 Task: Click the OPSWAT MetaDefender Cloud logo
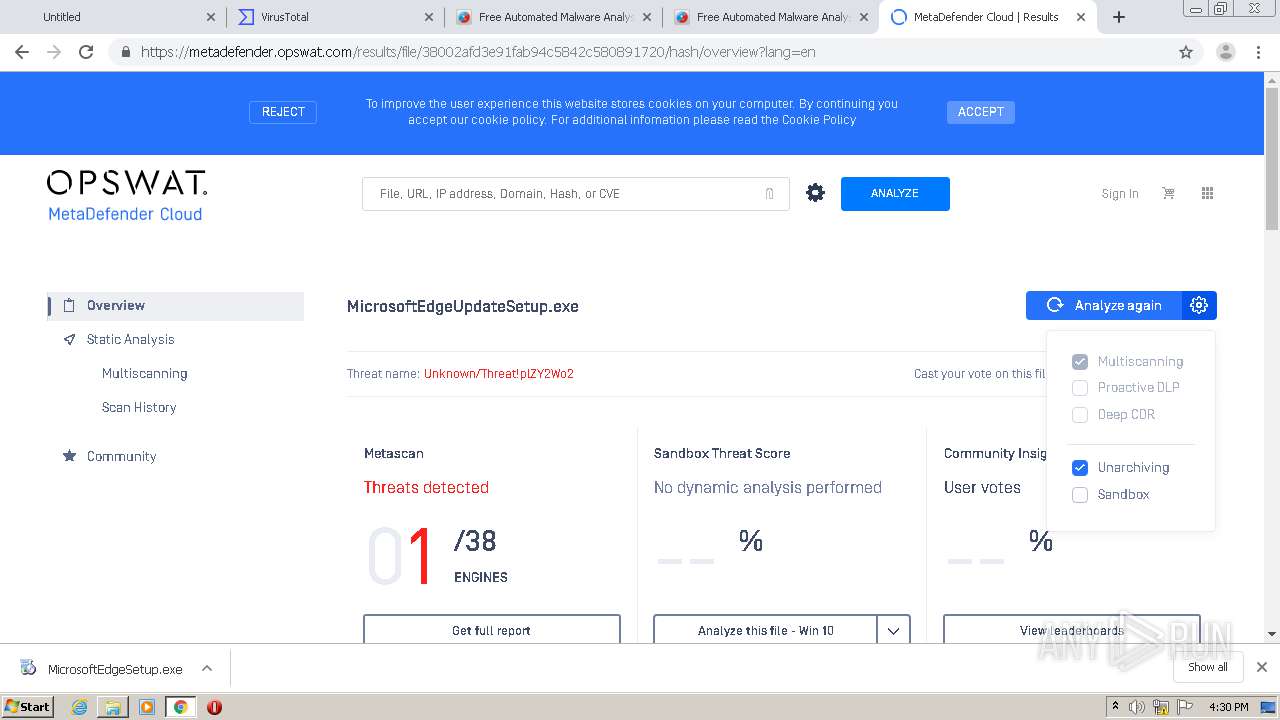pos(127,195)
